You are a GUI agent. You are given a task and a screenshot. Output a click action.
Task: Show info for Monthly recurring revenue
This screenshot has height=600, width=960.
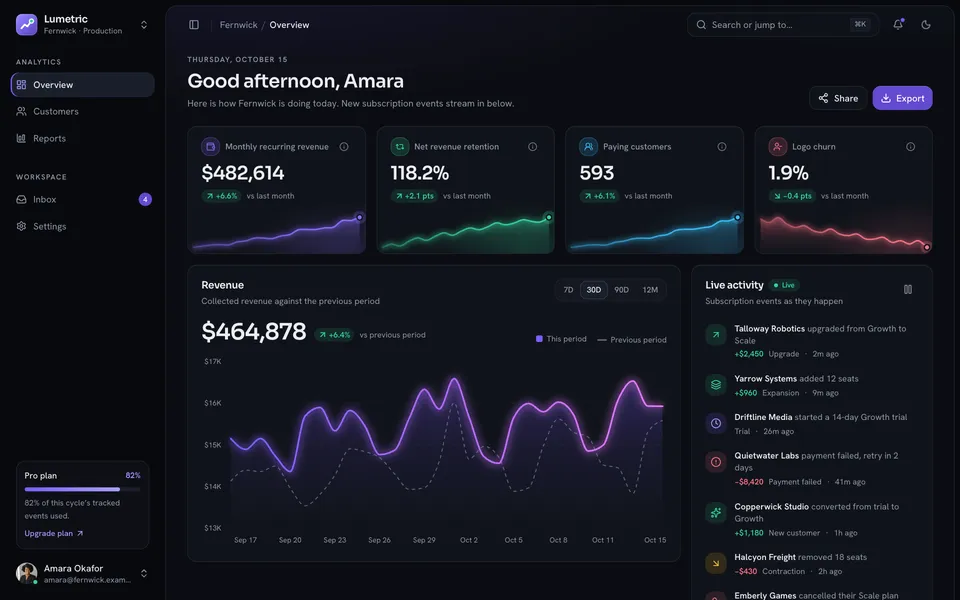(x=344, y=146)
